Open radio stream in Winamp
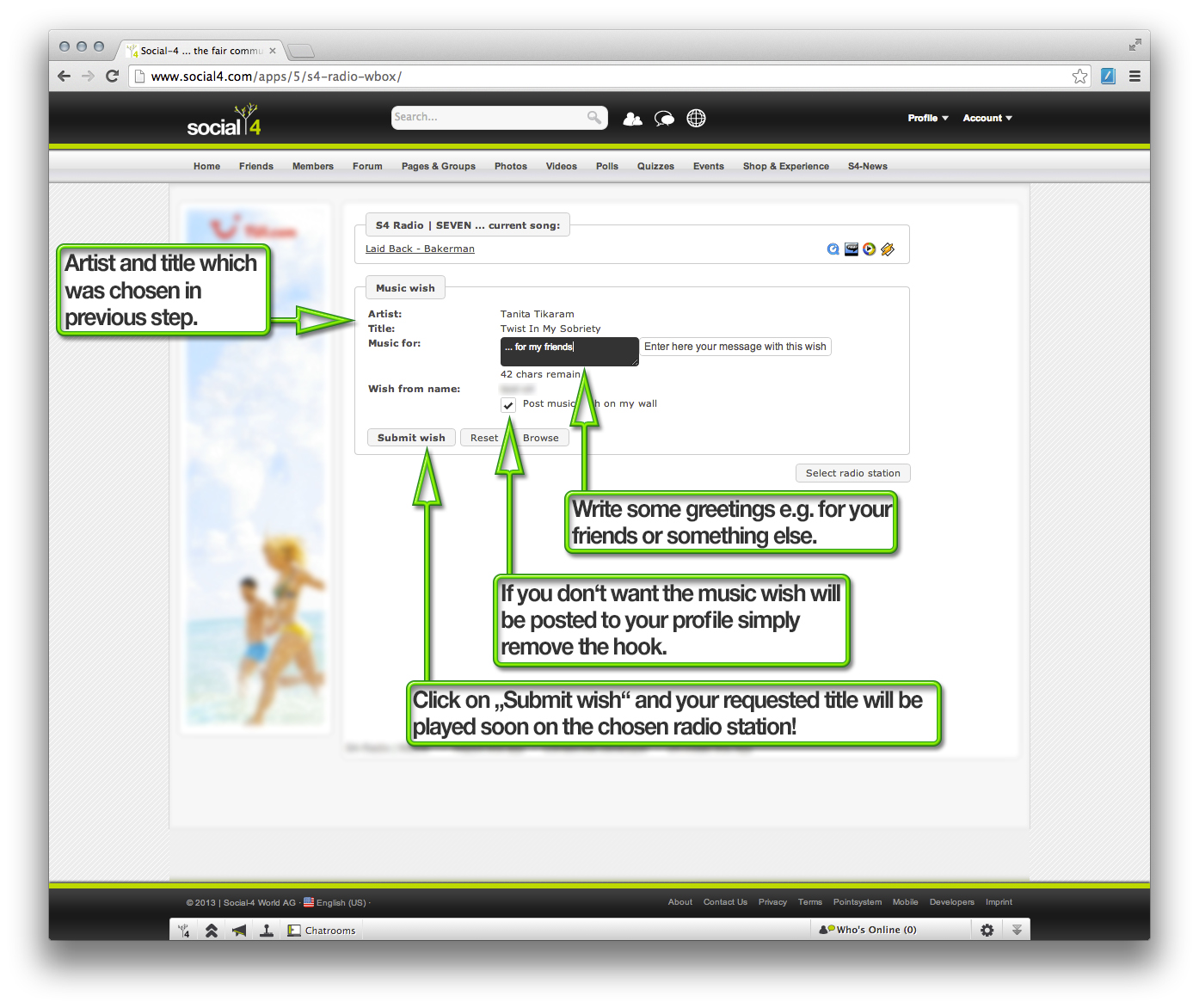The image size is (1199, 1008). click(888, 249)
